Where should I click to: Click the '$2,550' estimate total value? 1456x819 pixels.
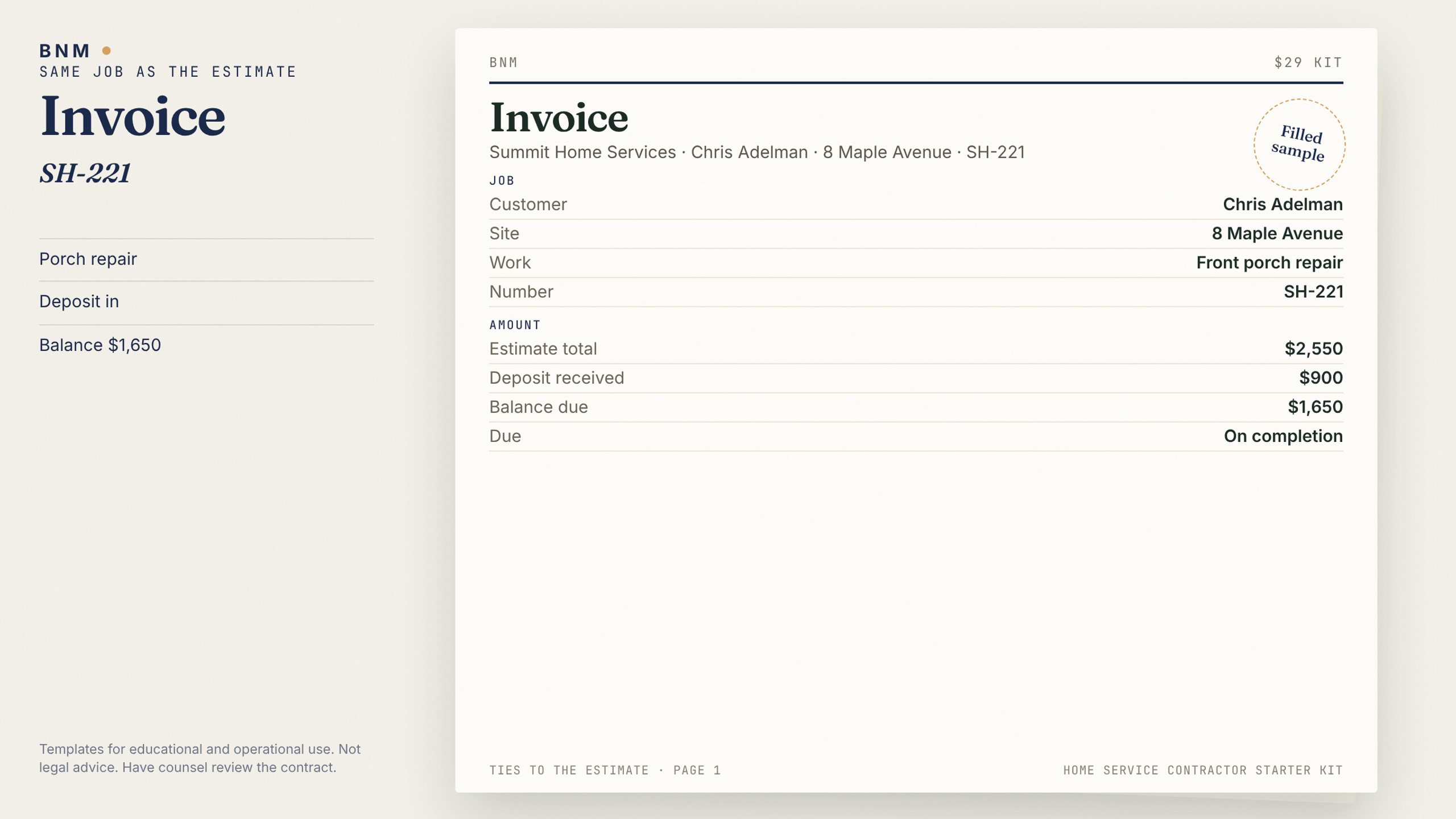coord(1314,349)
